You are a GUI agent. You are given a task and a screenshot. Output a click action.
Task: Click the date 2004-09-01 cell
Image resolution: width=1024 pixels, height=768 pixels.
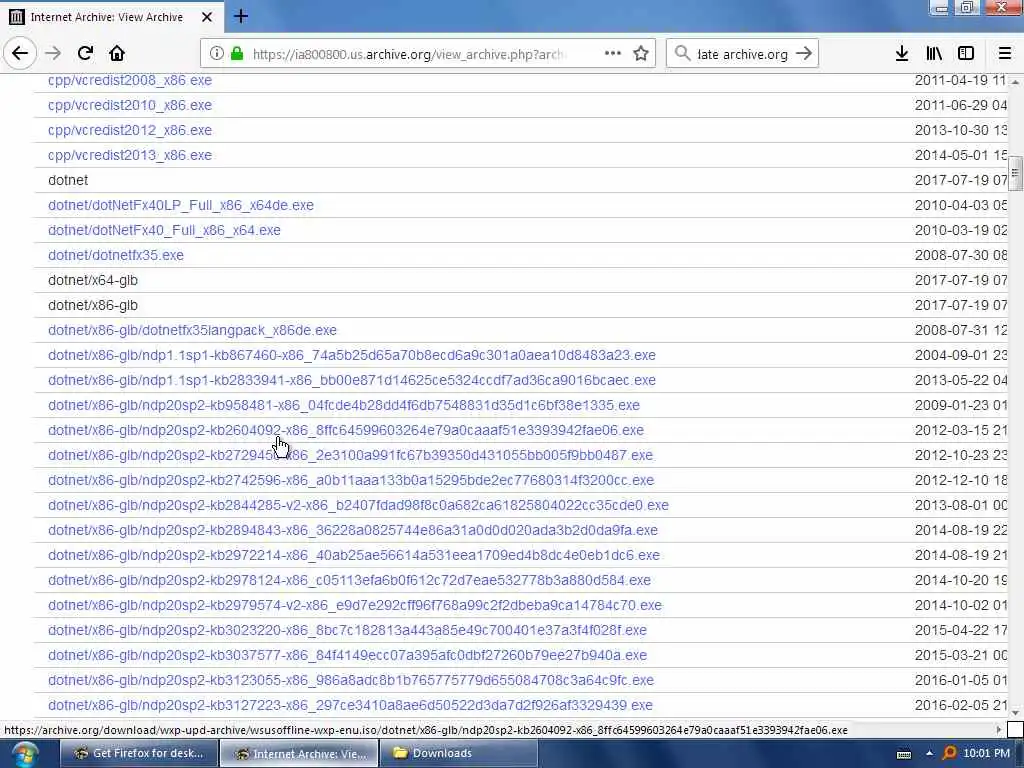pyautogui.click(x=961, y=355)
